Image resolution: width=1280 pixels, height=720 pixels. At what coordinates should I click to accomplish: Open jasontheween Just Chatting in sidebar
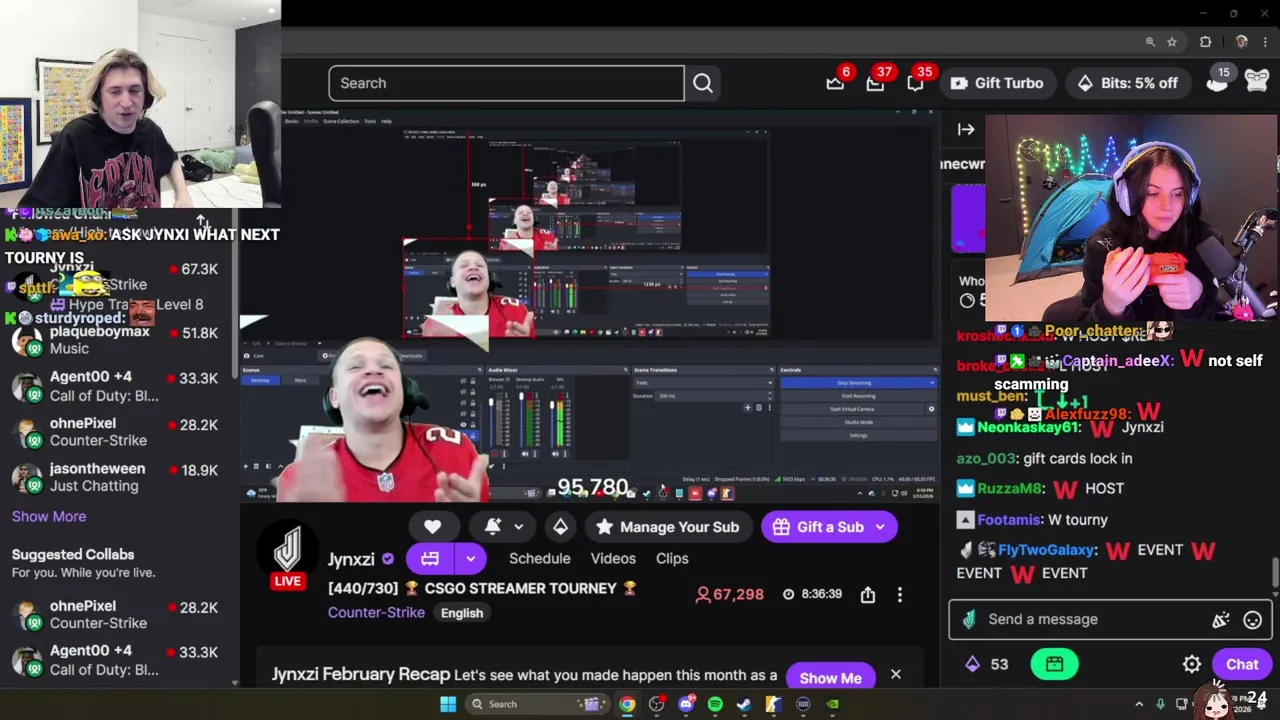[119, 477]
